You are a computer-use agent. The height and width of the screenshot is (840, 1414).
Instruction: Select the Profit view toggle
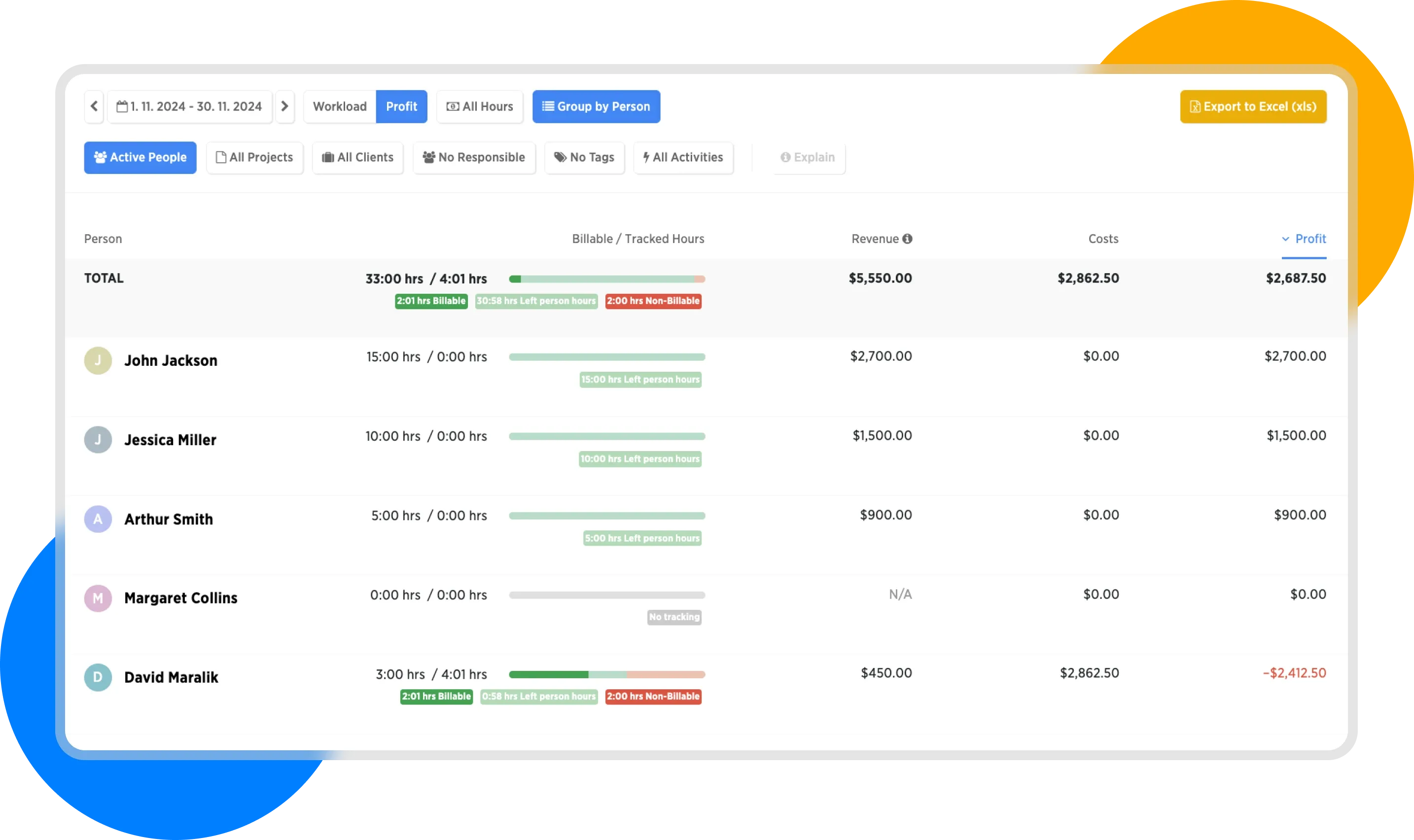tap(401, 106)
